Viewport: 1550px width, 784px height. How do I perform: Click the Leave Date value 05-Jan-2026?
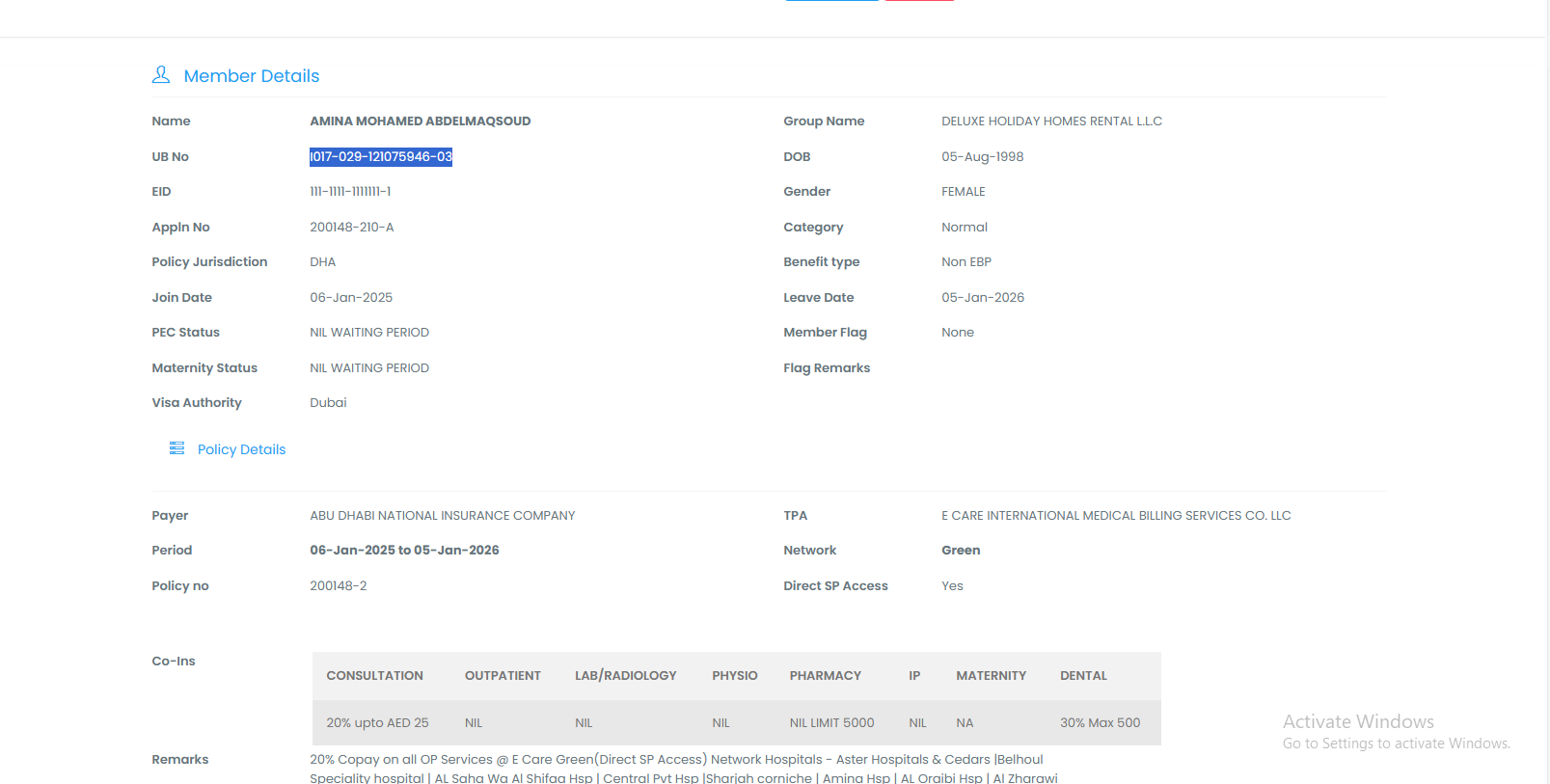(982, 298)
